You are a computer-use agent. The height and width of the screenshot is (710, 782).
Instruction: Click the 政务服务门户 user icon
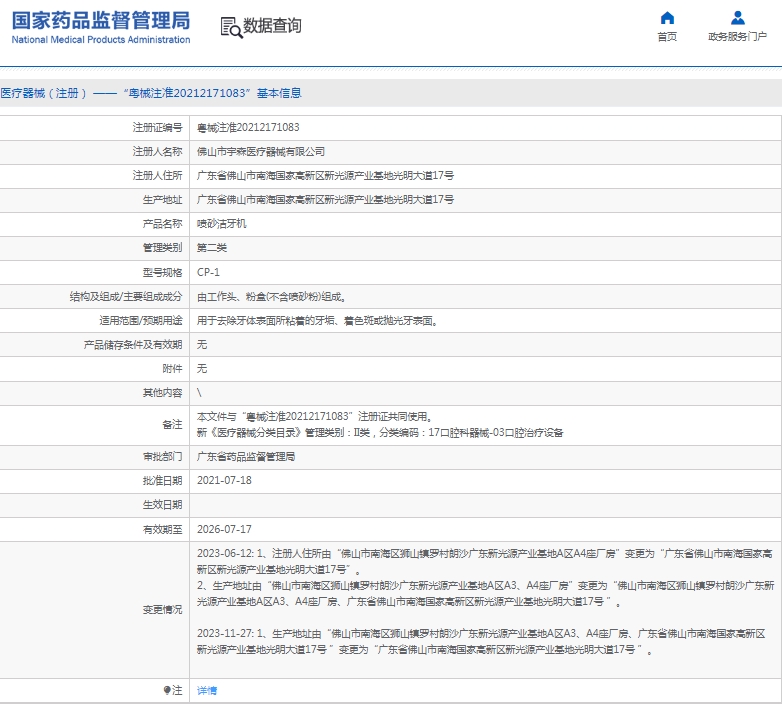737,18
